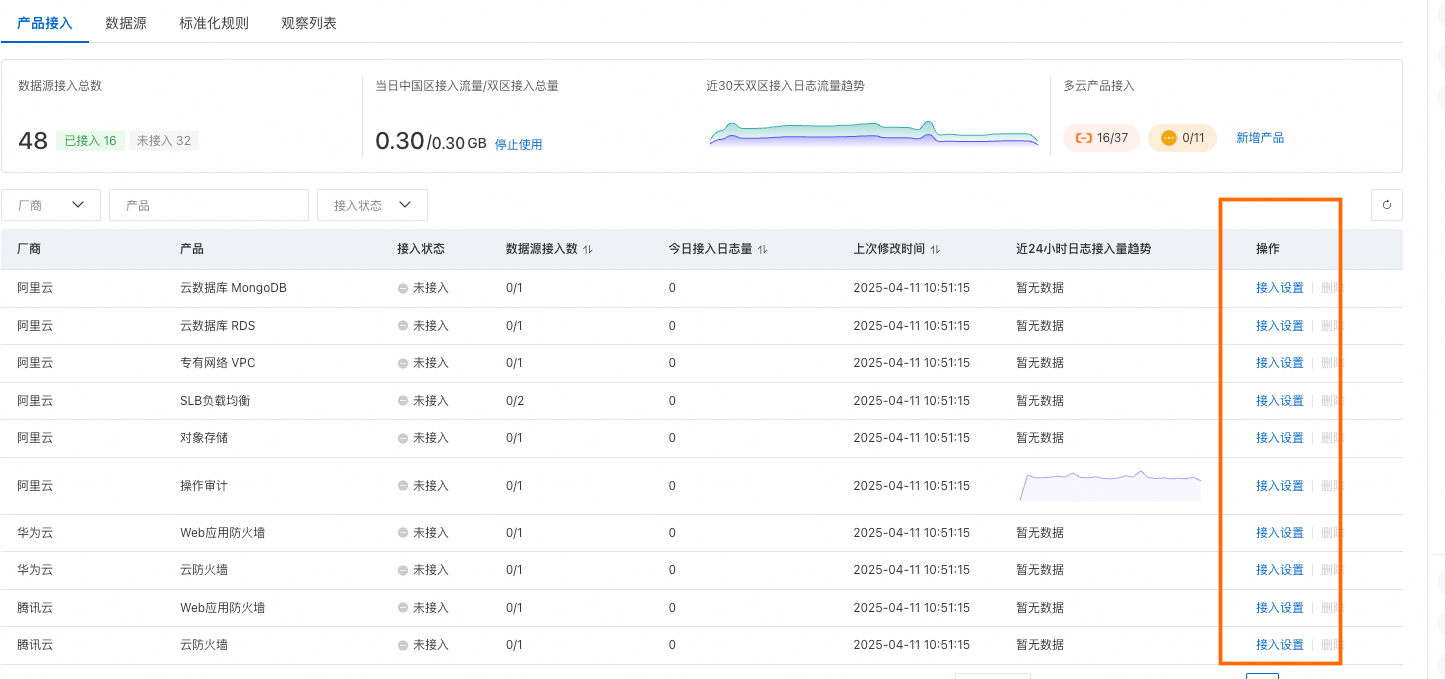This screenshot has width=1445, height=679.
Task: Sort by 今日接入日志量 column icon
Action: (763, 249)
